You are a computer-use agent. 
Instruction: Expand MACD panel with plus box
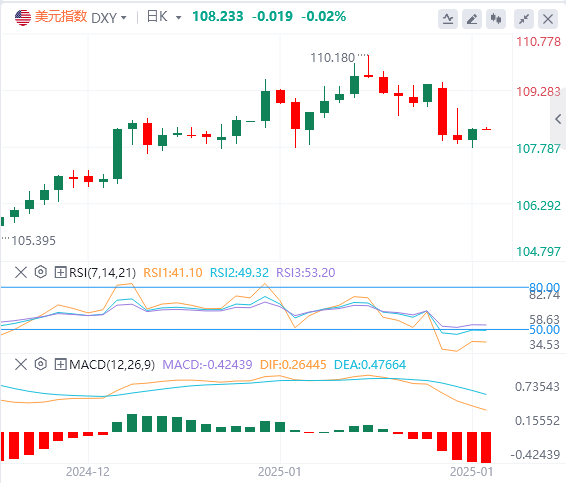(60, 364)
